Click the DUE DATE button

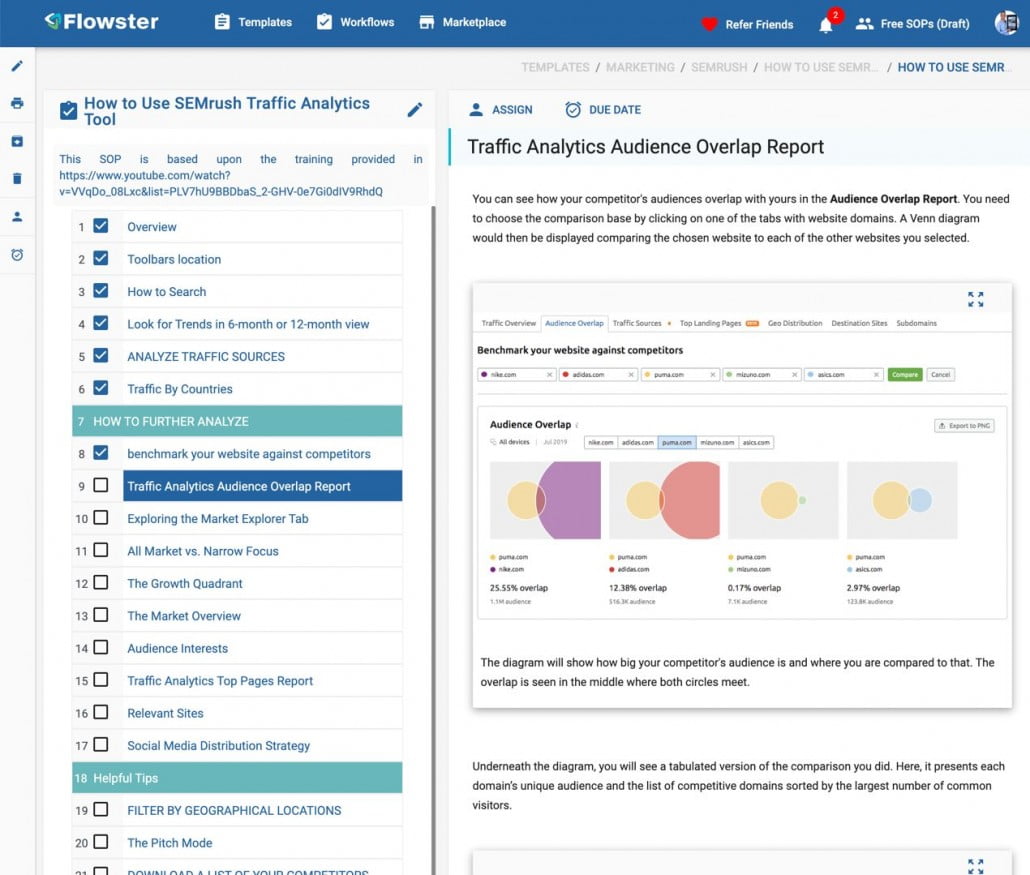point(603,110)
